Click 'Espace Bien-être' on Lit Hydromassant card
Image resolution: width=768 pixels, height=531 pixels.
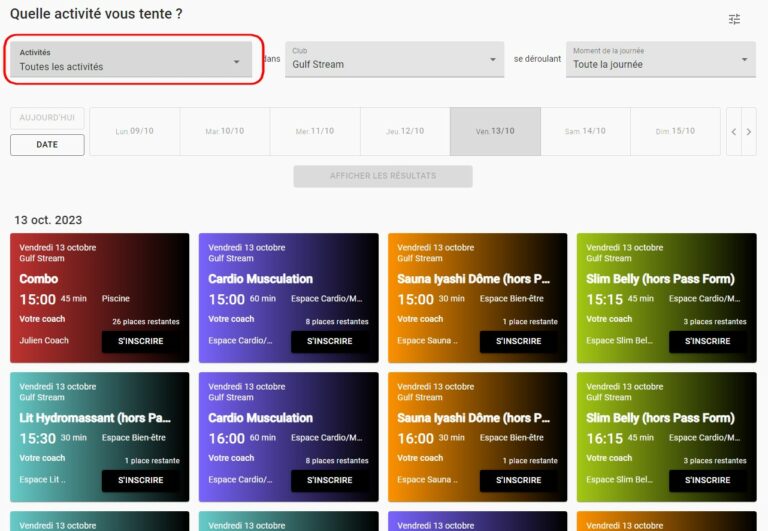point(134,437)
